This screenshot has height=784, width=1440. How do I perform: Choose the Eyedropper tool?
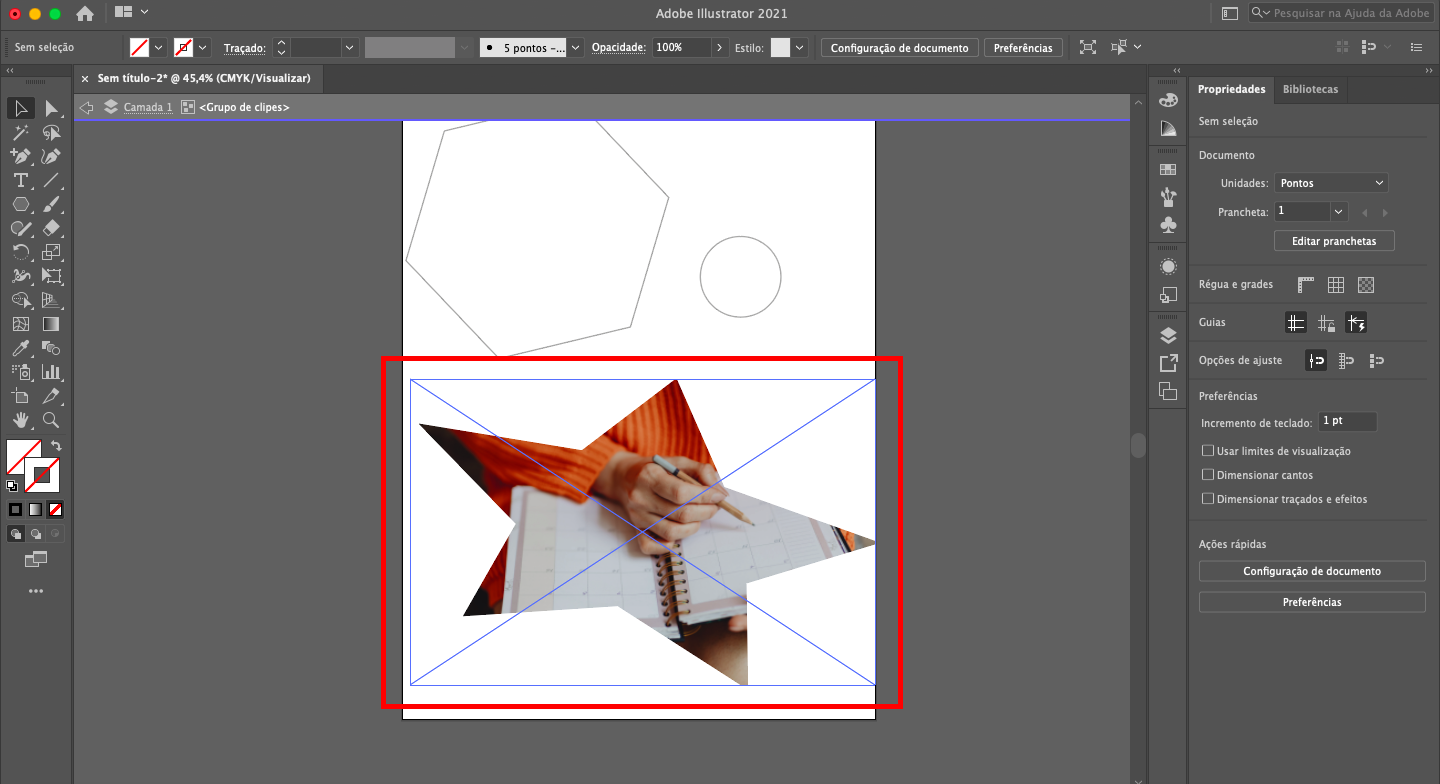20,348
